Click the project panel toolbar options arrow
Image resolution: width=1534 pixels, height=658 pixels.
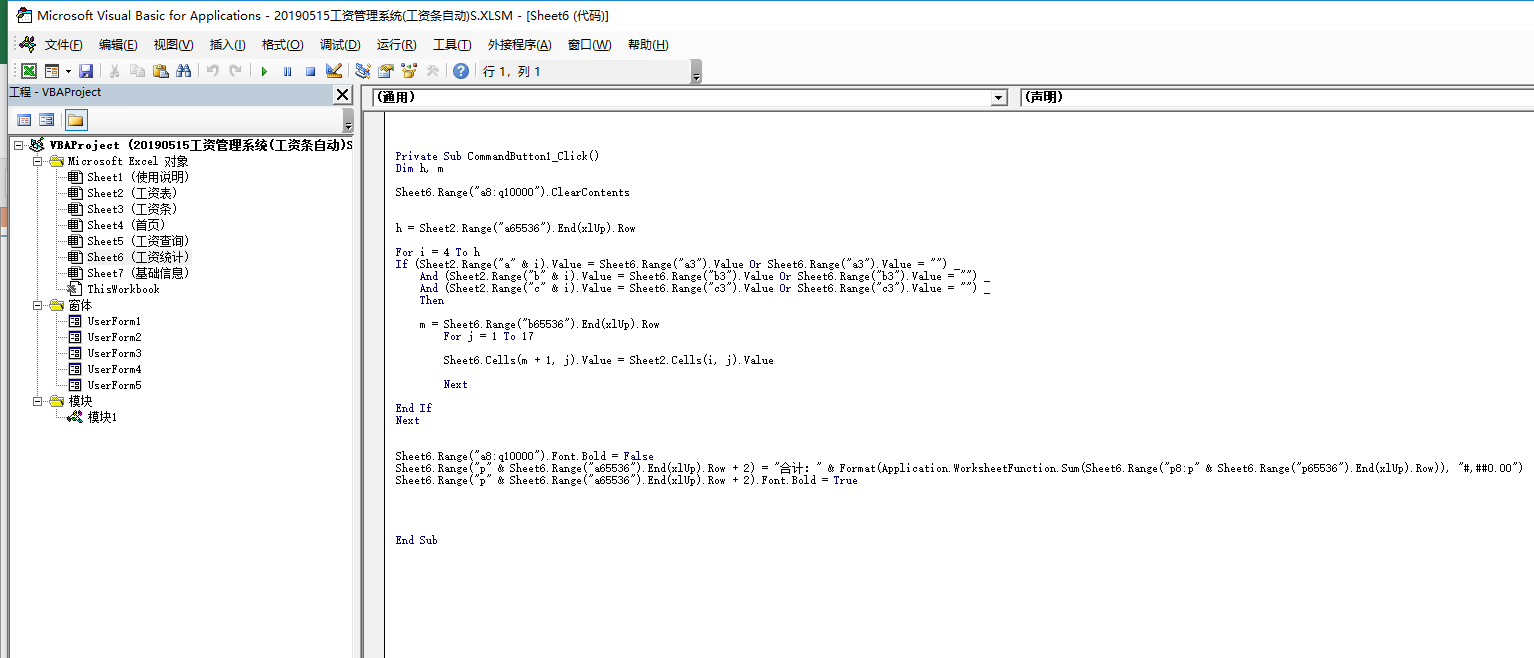pos(348,121)
